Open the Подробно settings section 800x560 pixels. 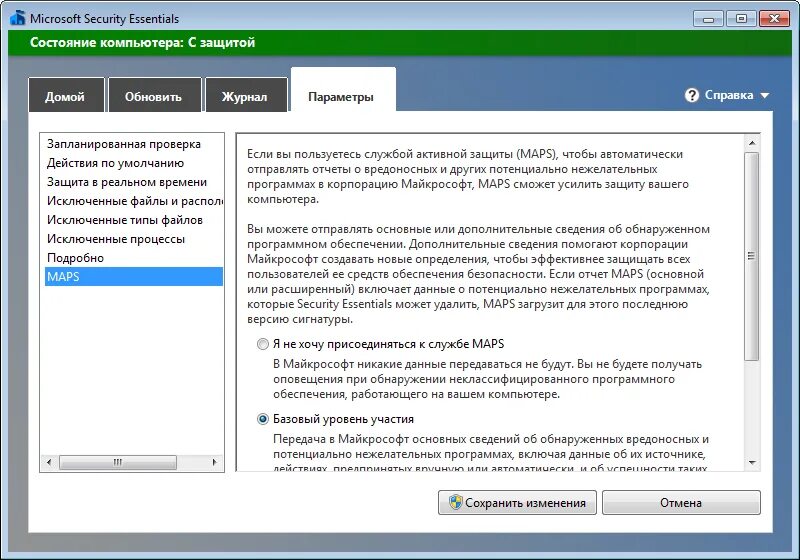[134, 258]
